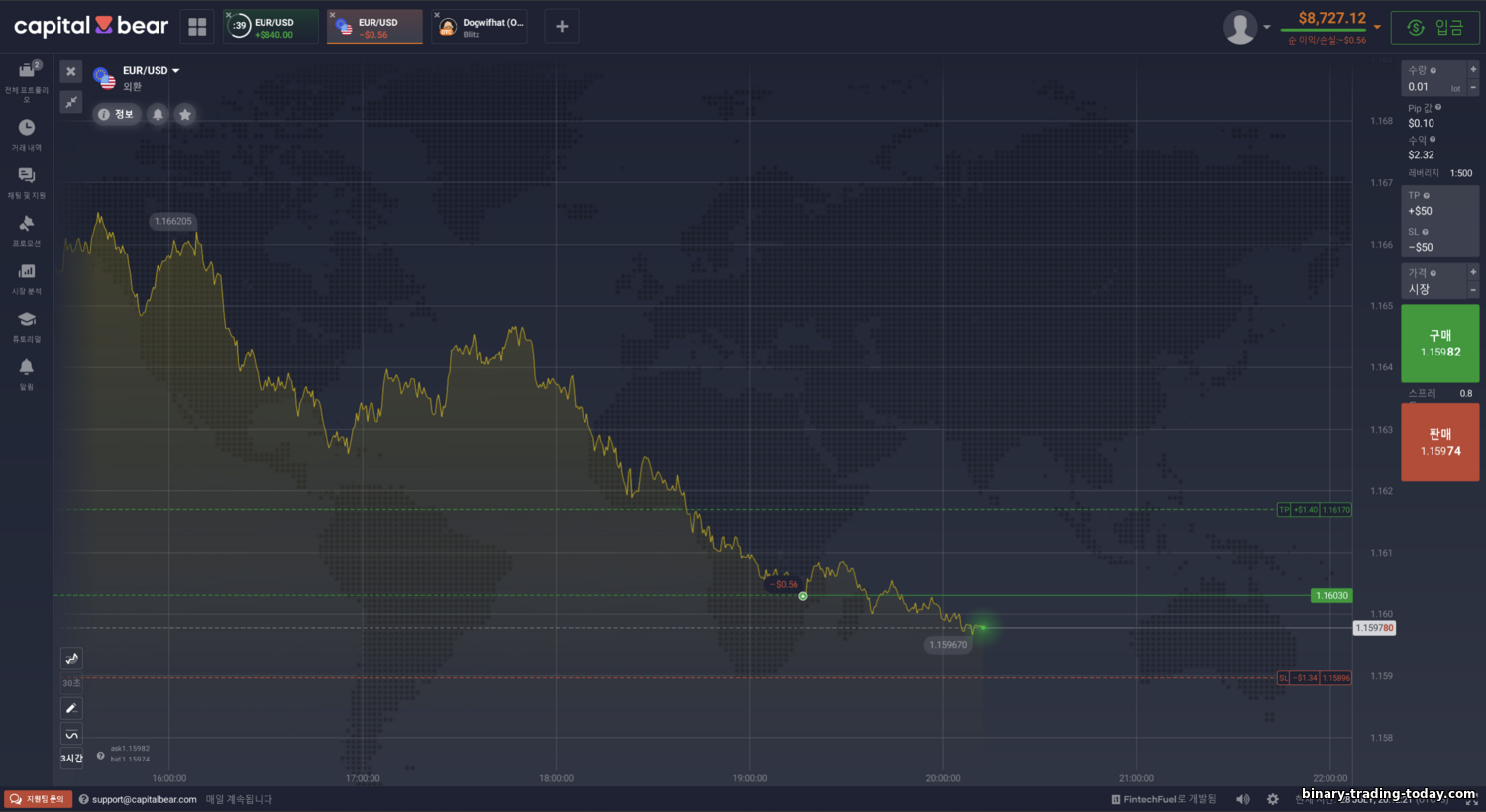
Task: Expand the account balance dropdown arrow
Action: pyautogui.click(x=1377, y=27)
